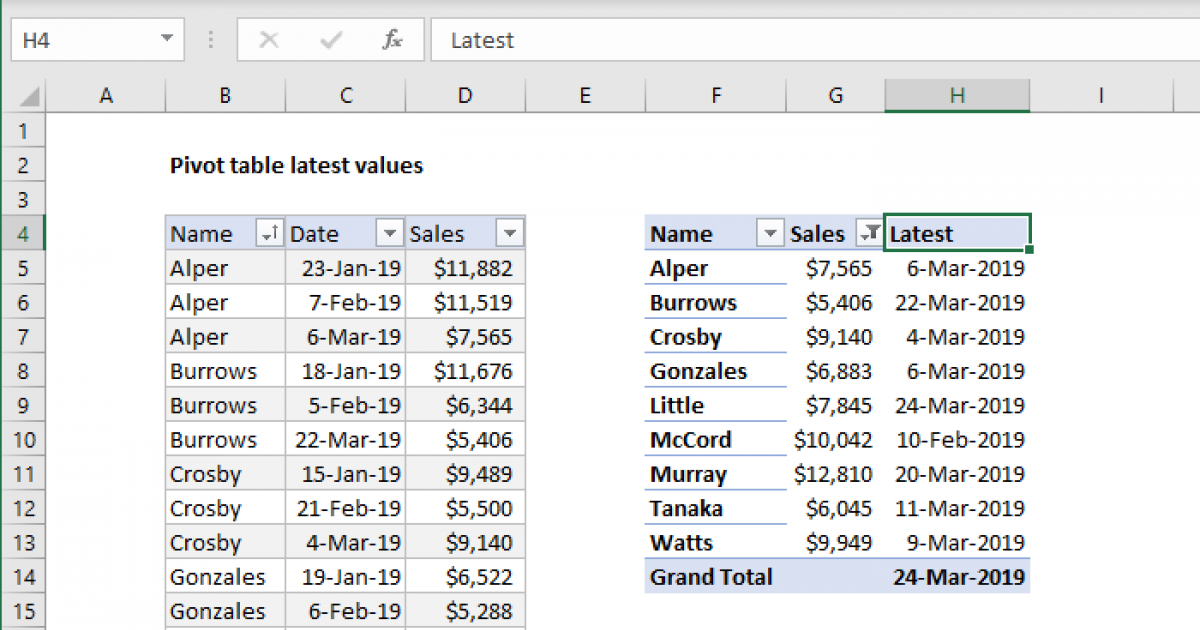
Task: Open the Insert Function fx dialog
Action: [x=392, y=40]
